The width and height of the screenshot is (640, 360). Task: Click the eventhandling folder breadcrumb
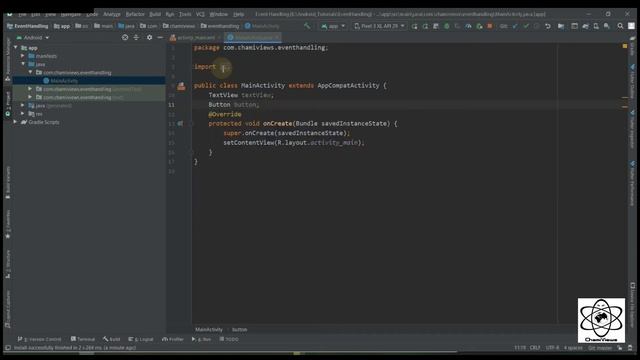[x=220, y=26]
